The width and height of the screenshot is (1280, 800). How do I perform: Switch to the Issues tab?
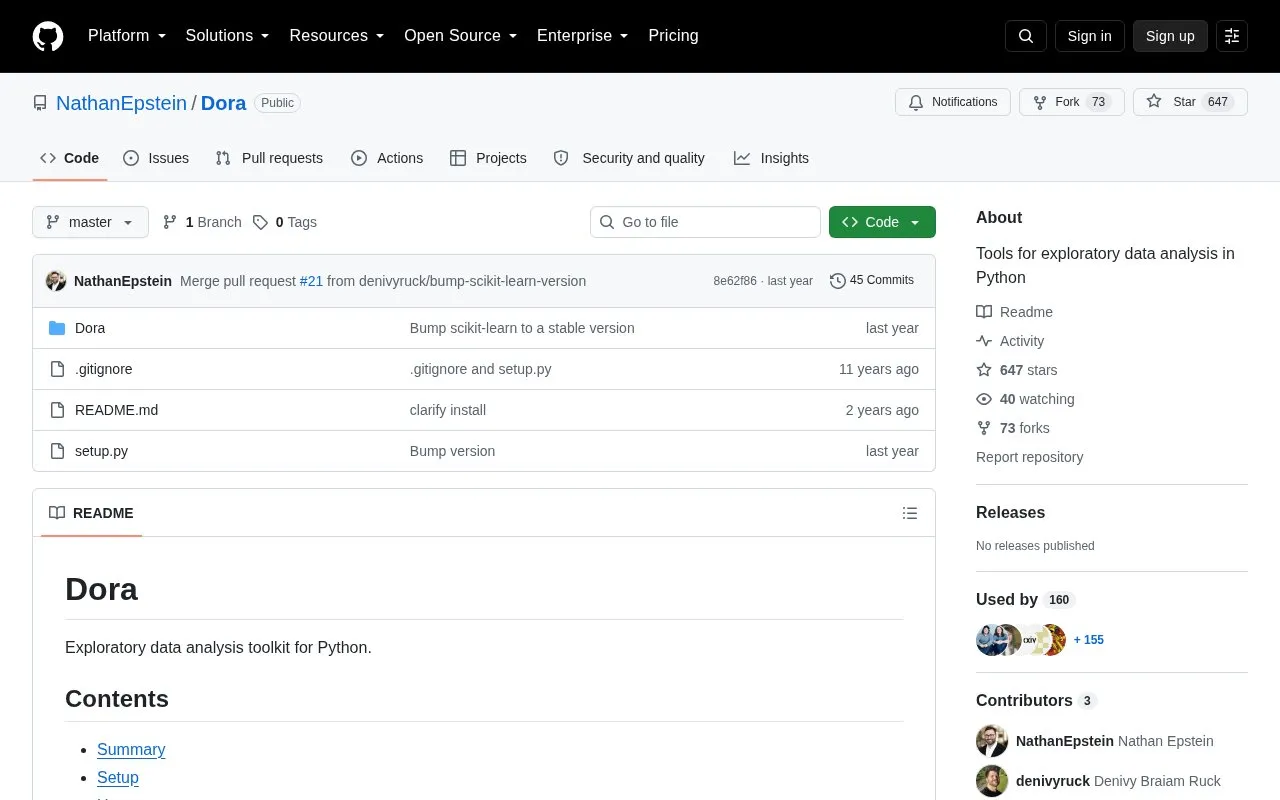(x=156, y=158)
